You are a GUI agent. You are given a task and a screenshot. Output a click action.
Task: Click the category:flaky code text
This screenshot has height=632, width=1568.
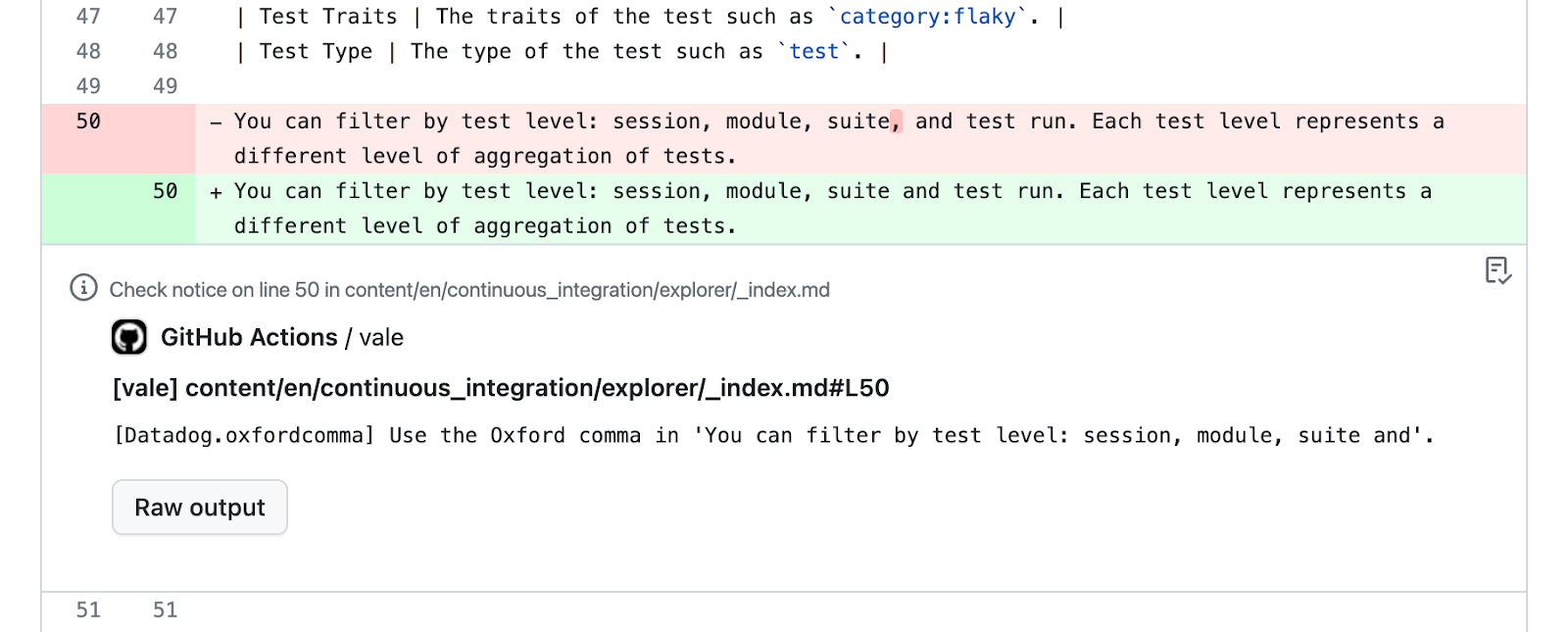click(x=927, y=17)
